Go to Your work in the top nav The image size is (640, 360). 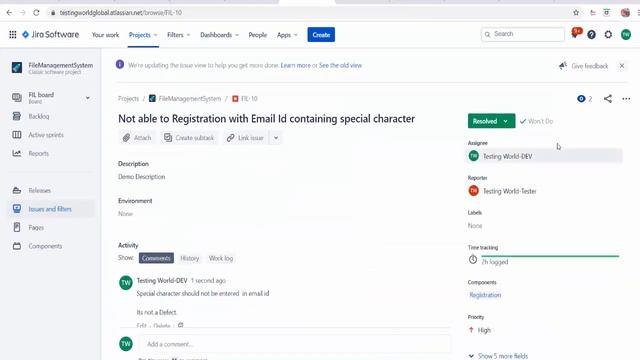pos(105,35)
